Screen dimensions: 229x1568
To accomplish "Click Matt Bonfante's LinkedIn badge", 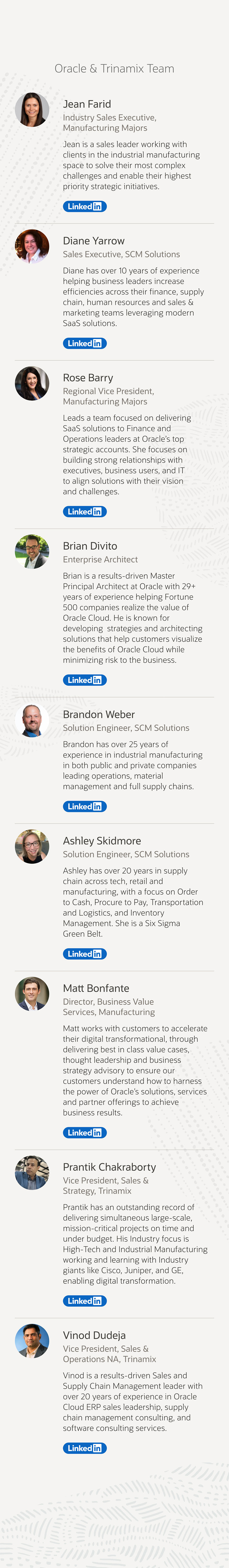I will click(x=84, y=1133).
